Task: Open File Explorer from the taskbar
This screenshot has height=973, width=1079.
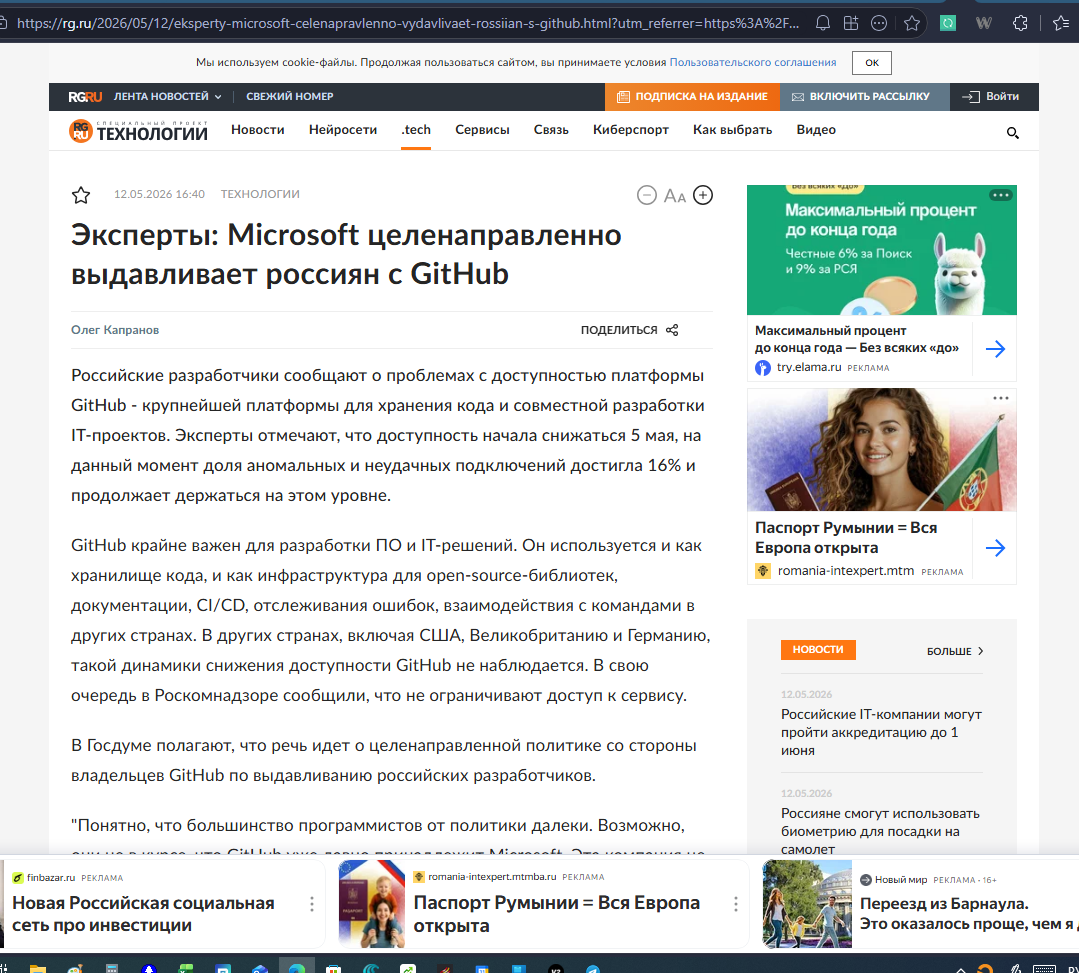Action: pos(38,969)
